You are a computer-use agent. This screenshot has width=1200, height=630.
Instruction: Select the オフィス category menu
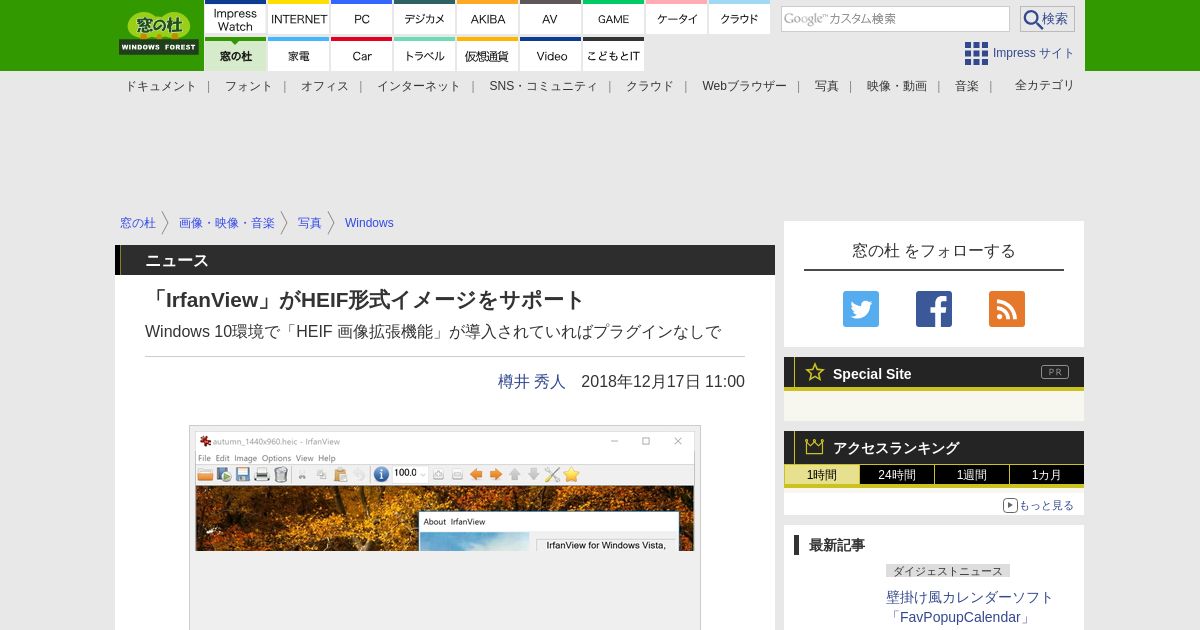point(325,86)
